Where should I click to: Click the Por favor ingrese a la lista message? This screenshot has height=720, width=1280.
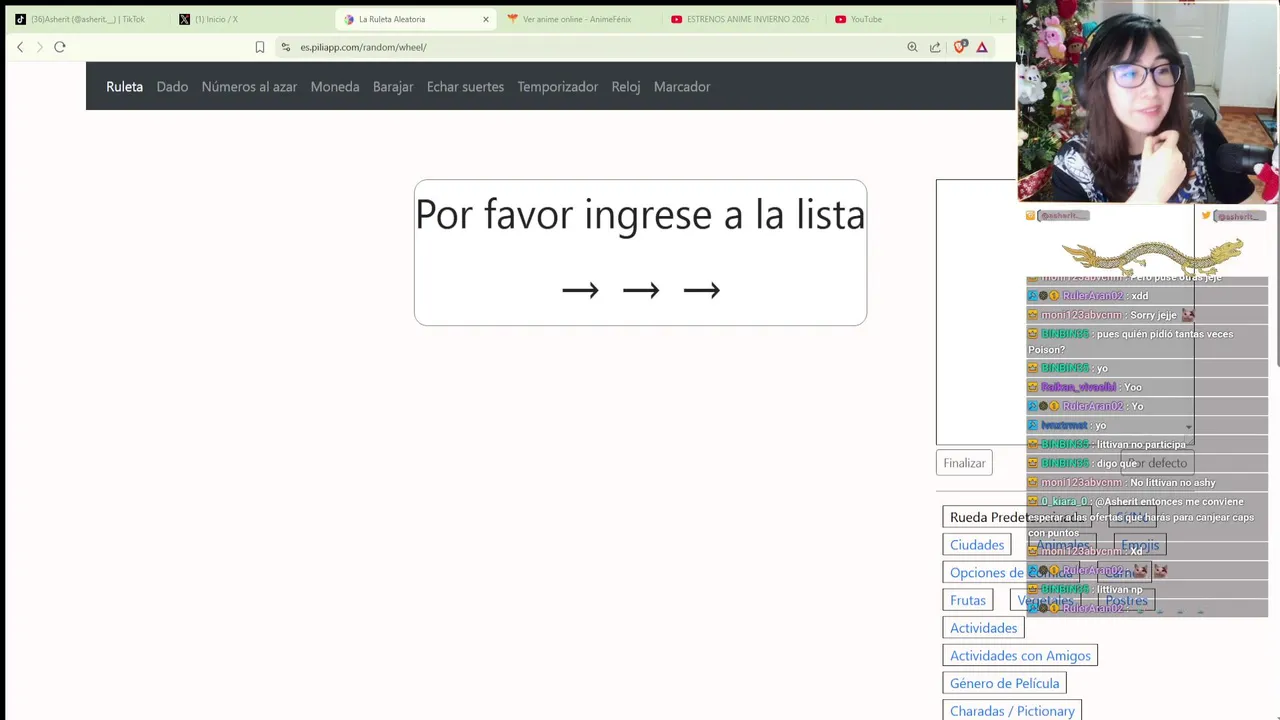(x=640, y=215)
